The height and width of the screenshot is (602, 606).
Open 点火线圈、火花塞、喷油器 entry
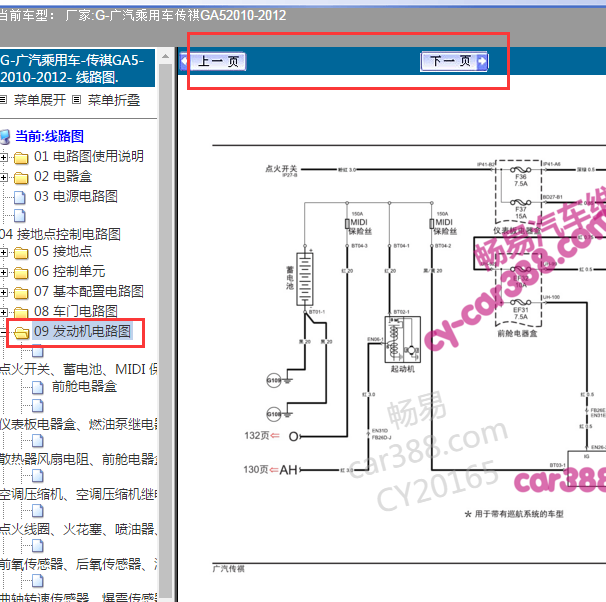78,529
